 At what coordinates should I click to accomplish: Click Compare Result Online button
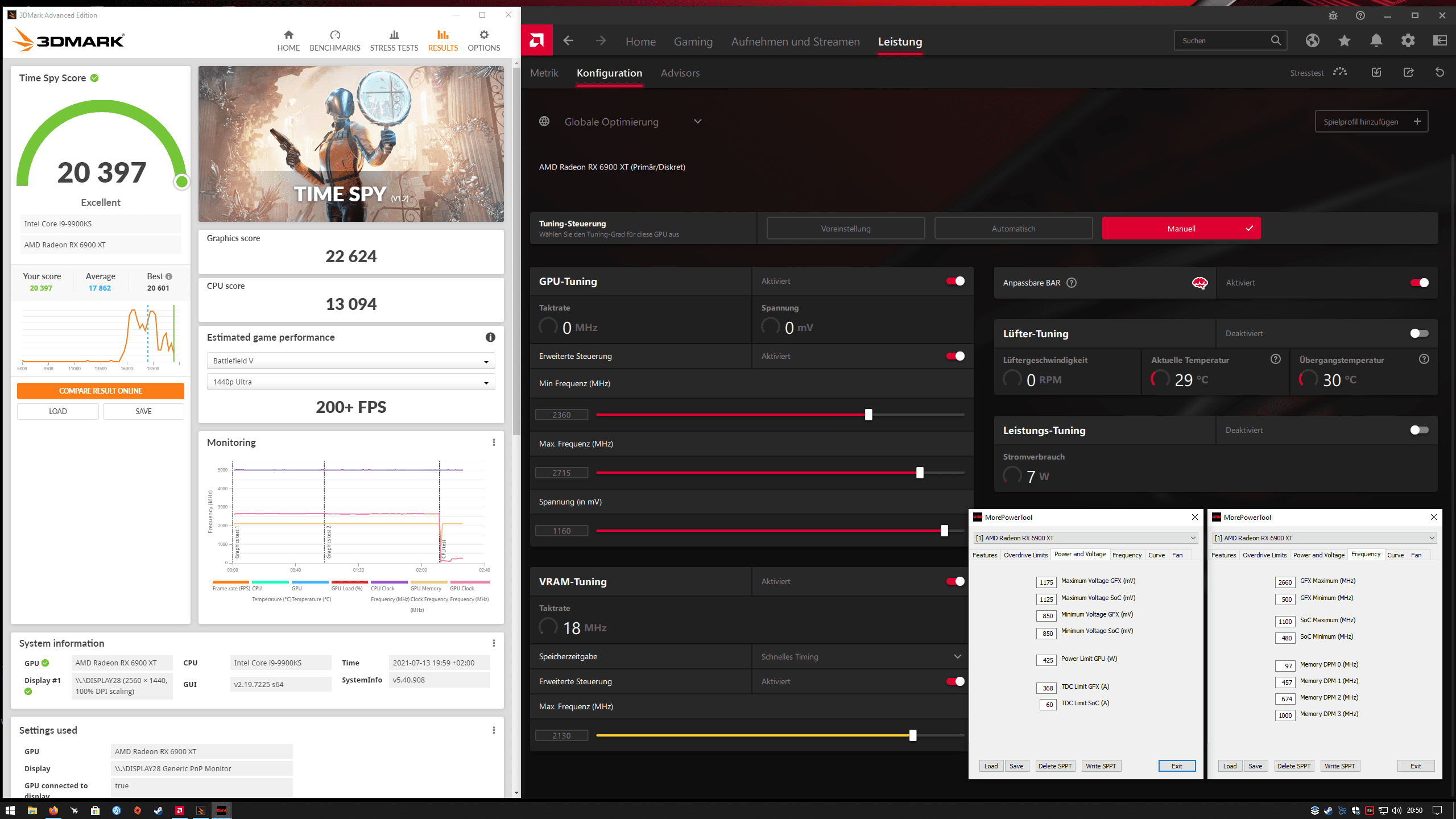click(100, 391)
